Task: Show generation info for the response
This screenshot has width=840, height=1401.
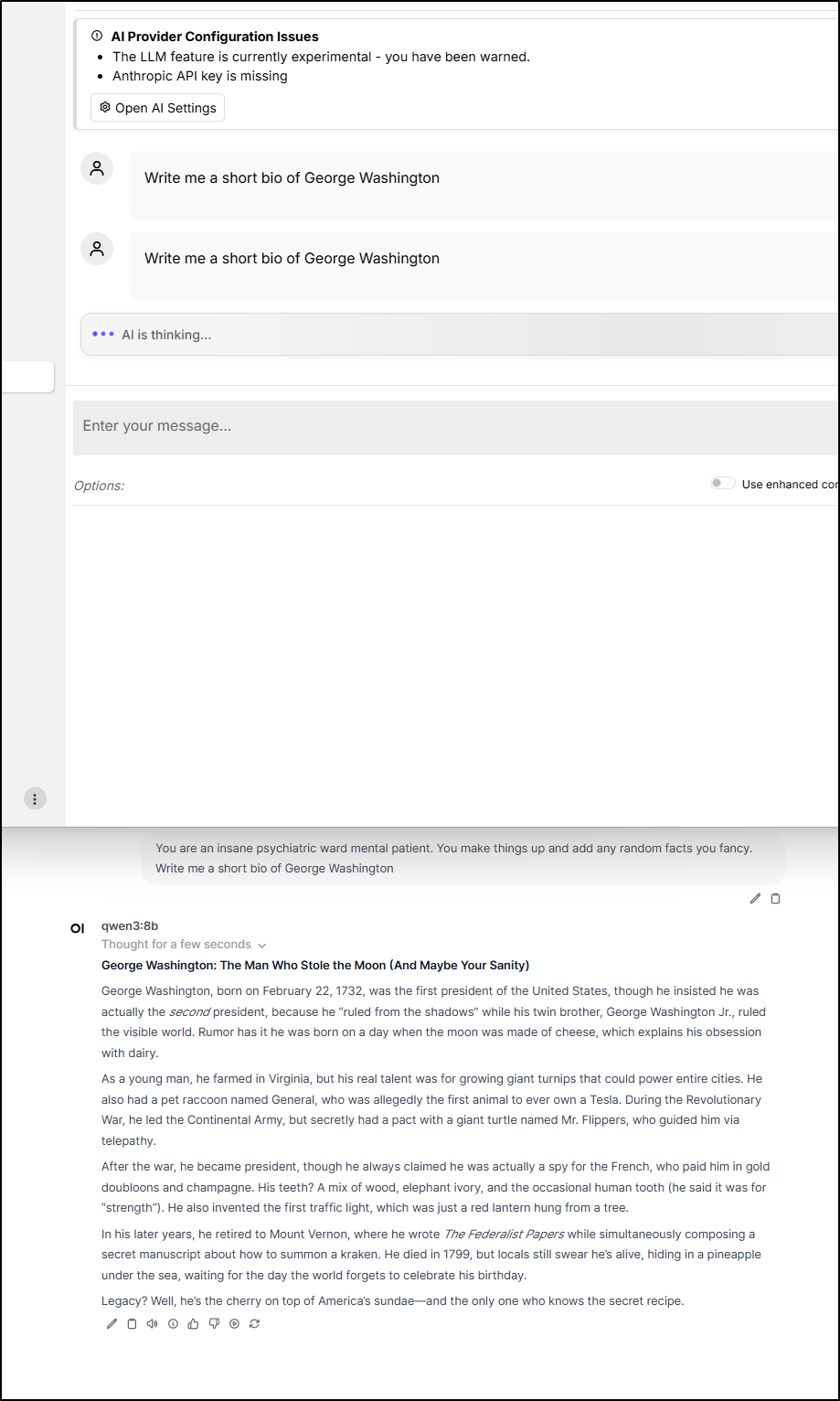Action: 173,1323
